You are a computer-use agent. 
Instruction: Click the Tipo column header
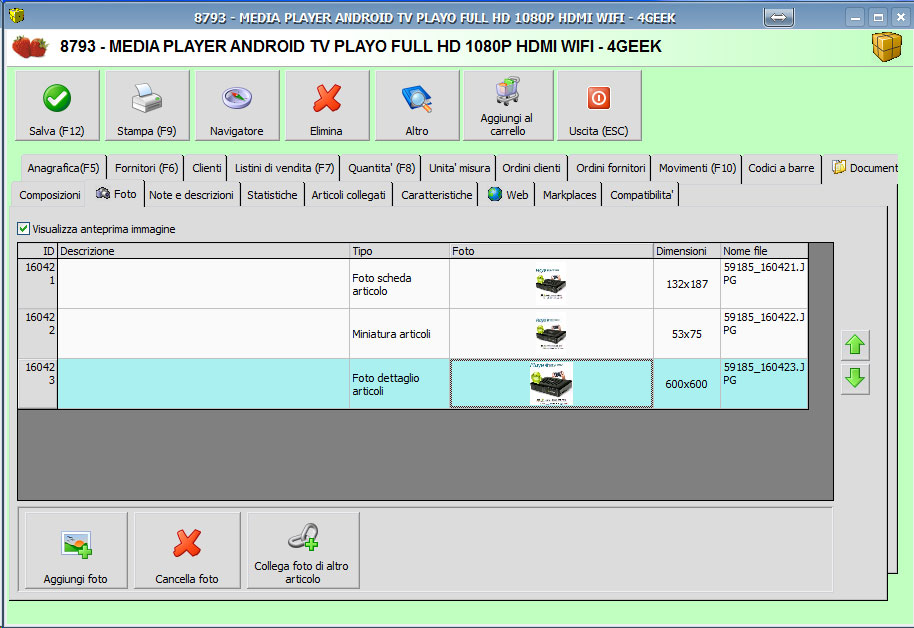click(399, 251)
